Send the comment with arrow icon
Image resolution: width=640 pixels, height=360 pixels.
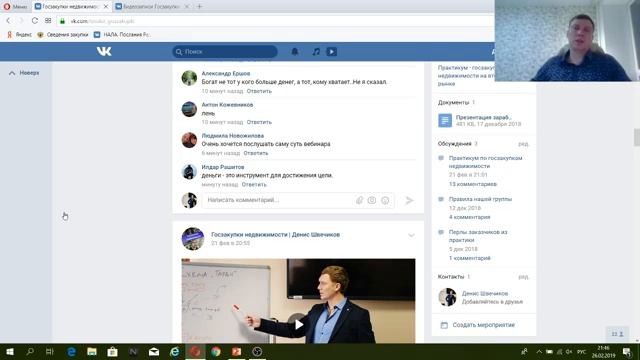409,200
